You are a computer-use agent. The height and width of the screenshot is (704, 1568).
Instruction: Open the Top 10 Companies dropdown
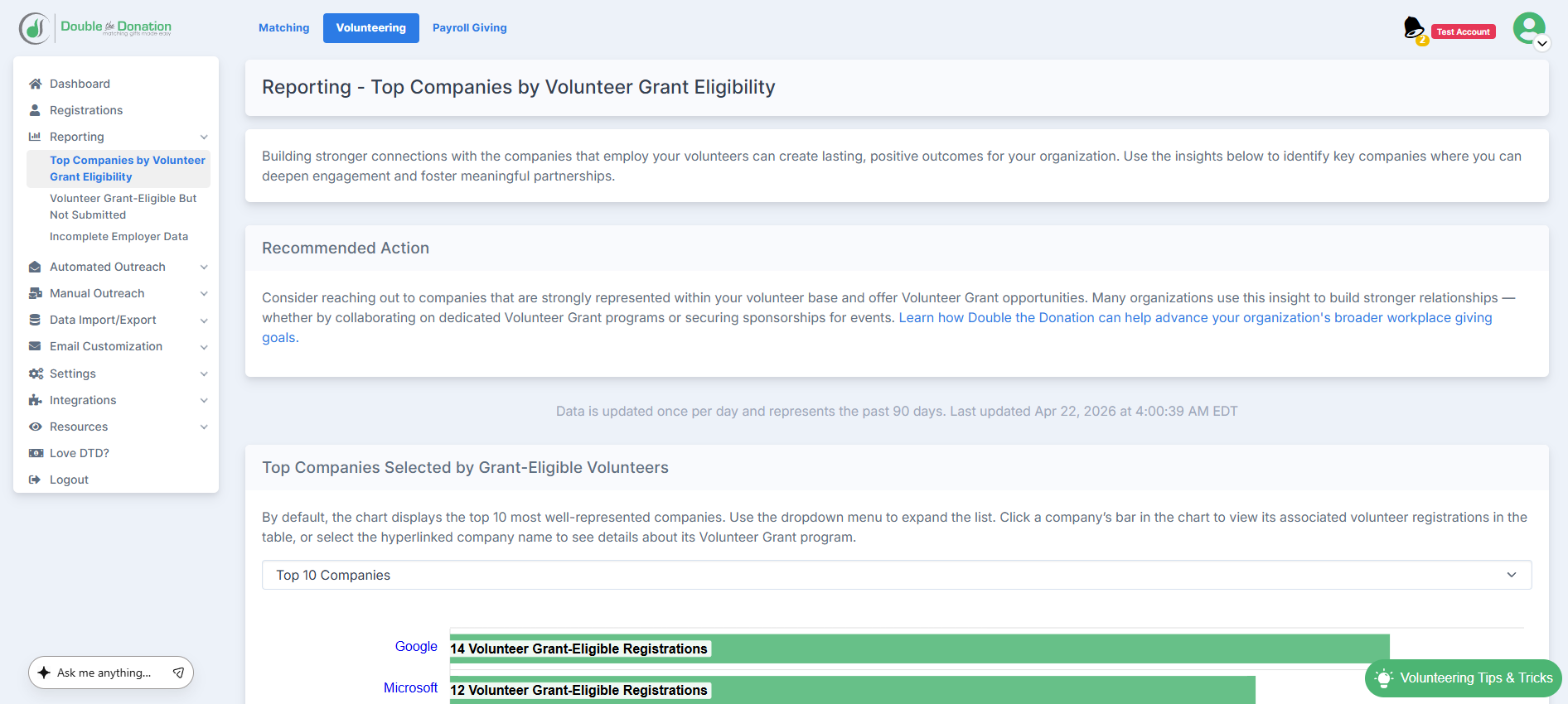897,575
